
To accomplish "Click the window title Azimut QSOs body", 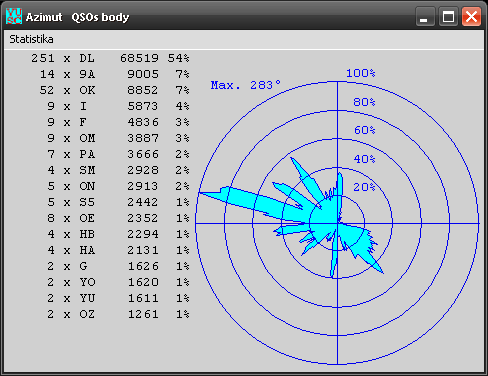I will [x=77, y=17].
